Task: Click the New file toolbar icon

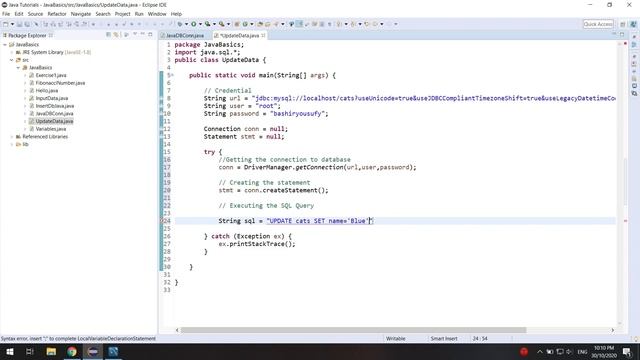Action: point(5,24)
